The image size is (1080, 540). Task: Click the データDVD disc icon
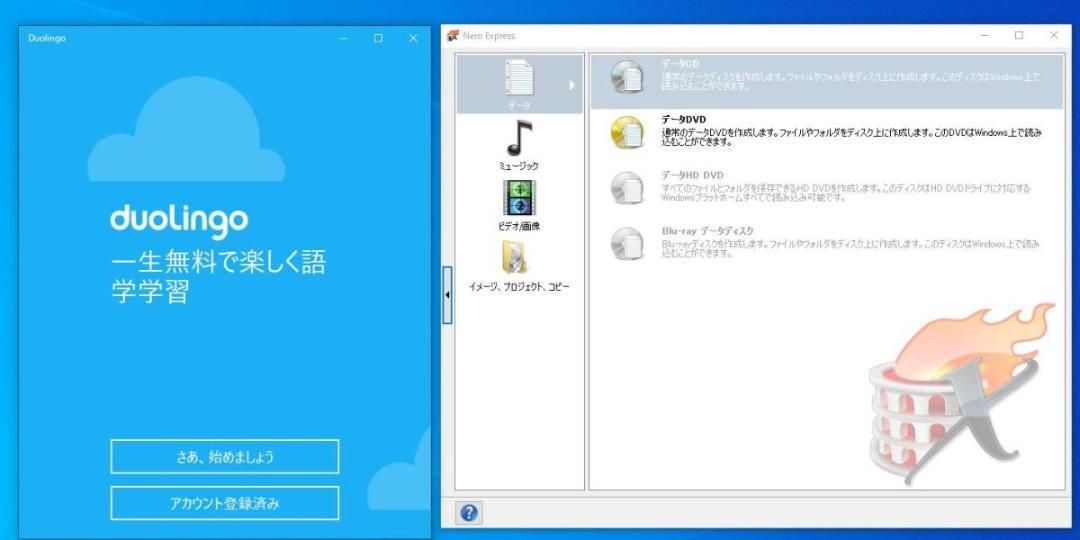[626, 132]
